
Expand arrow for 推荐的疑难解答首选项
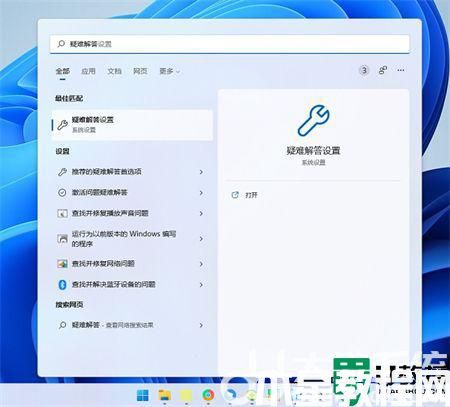tap(201, 172)
